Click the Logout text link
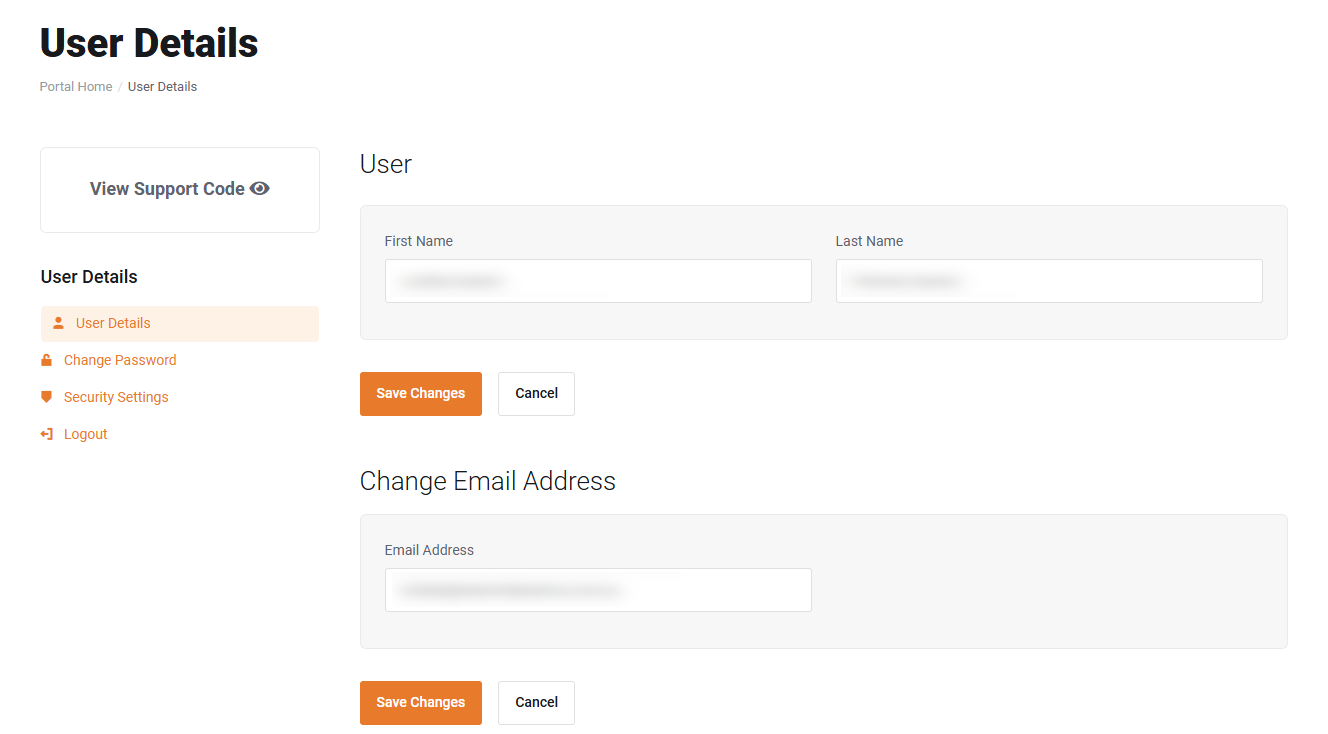Screen dimensions: 1328x734 pyautogui.click(x=86, y=434)
